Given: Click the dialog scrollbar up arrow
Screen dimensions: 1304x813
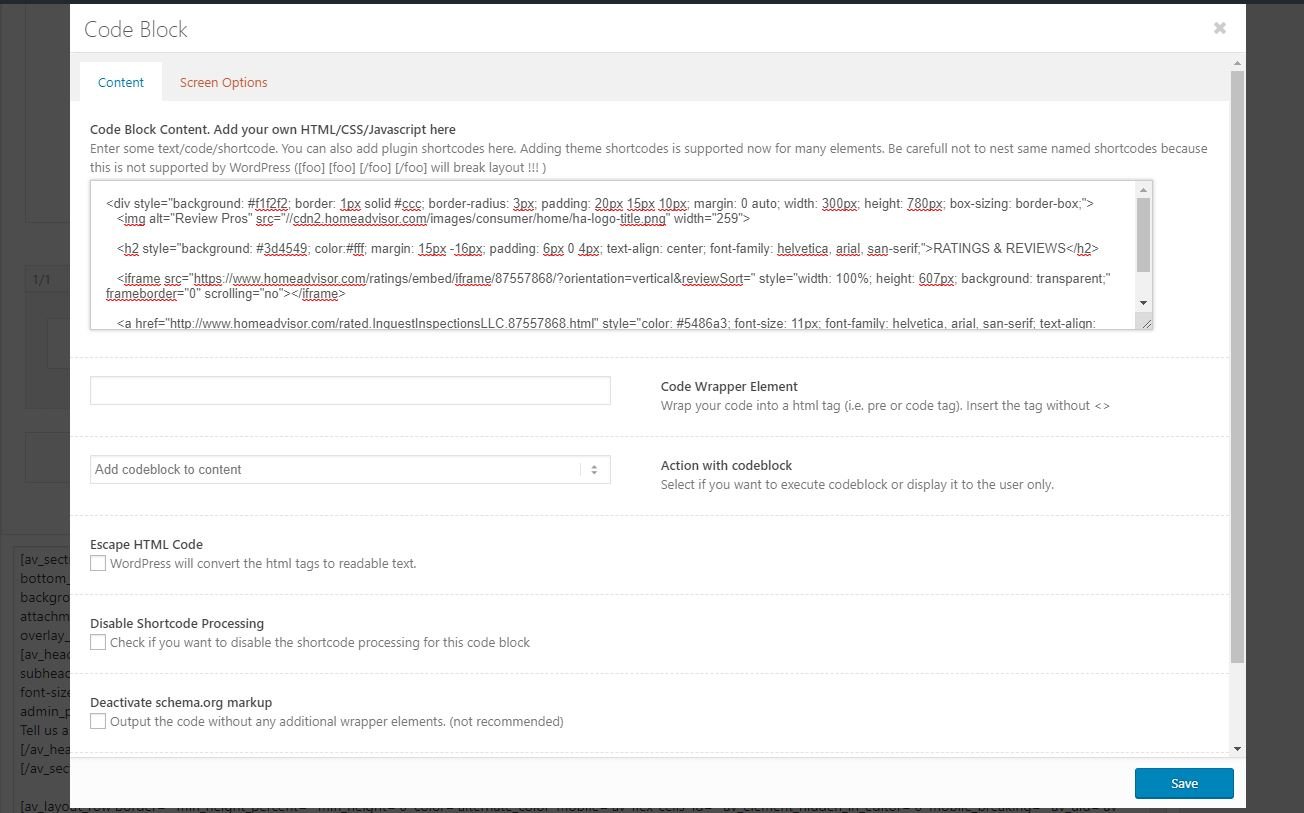Looking at the screenshot, I should click(1238, 63).
